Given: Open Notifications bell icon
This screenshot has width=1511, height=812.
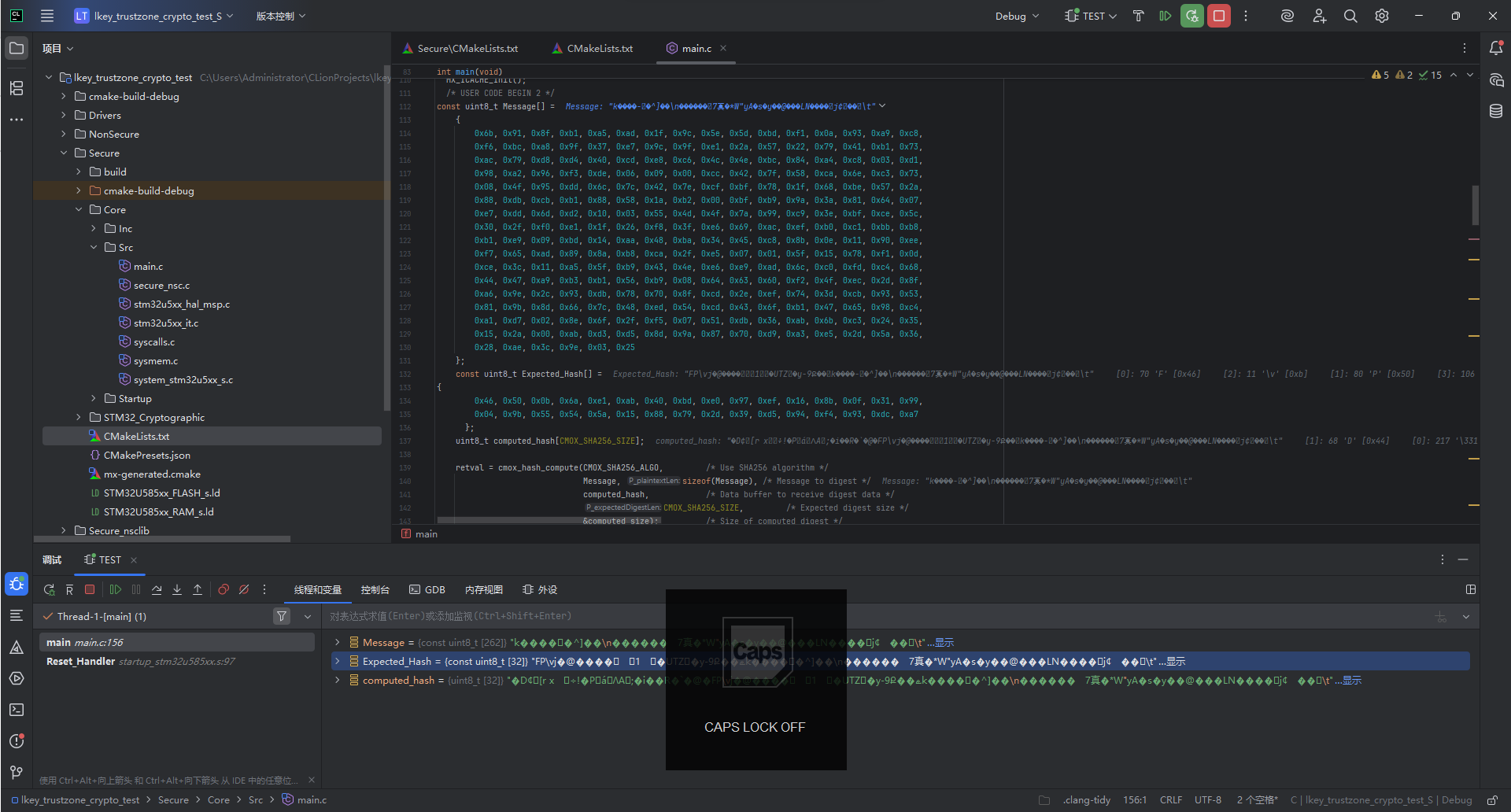Looking at the screenshot, I should click(x=1496, y=48).
